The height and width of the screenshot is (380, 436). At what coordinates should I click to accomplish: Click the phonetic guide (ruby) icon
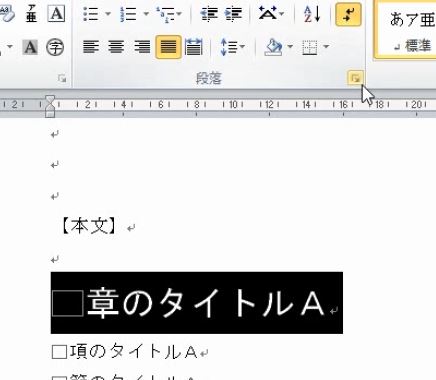(x=31, y=14)
